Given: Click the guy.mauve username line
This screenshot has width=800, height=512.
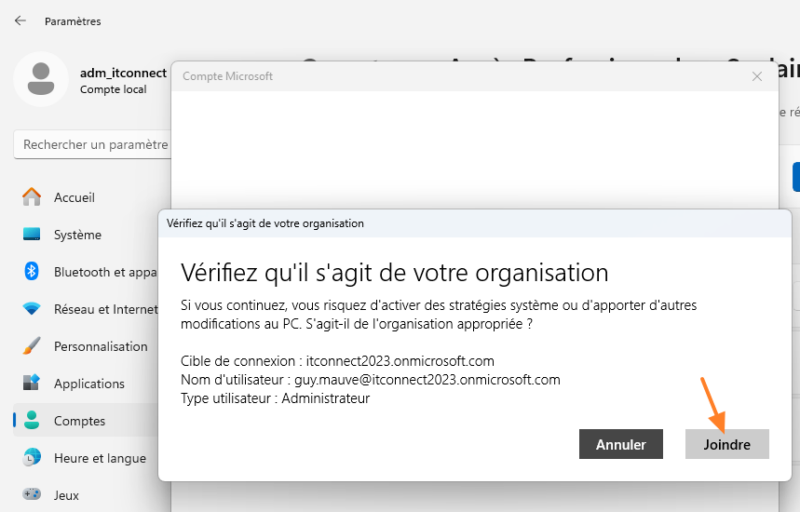Looking at the screenshot, I should point(370,379).
